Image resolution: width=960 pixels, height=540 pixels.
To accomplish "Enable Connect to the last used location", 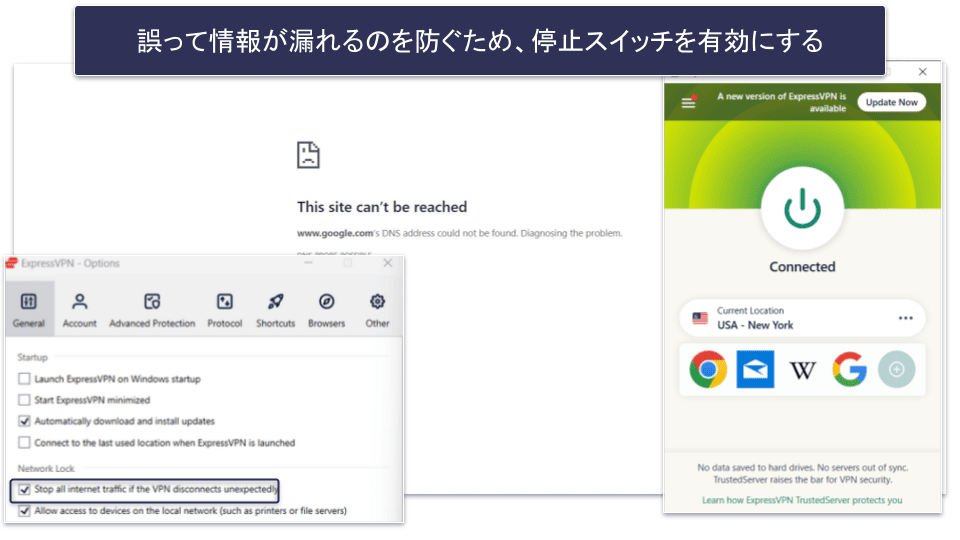I will click(24, 442).
